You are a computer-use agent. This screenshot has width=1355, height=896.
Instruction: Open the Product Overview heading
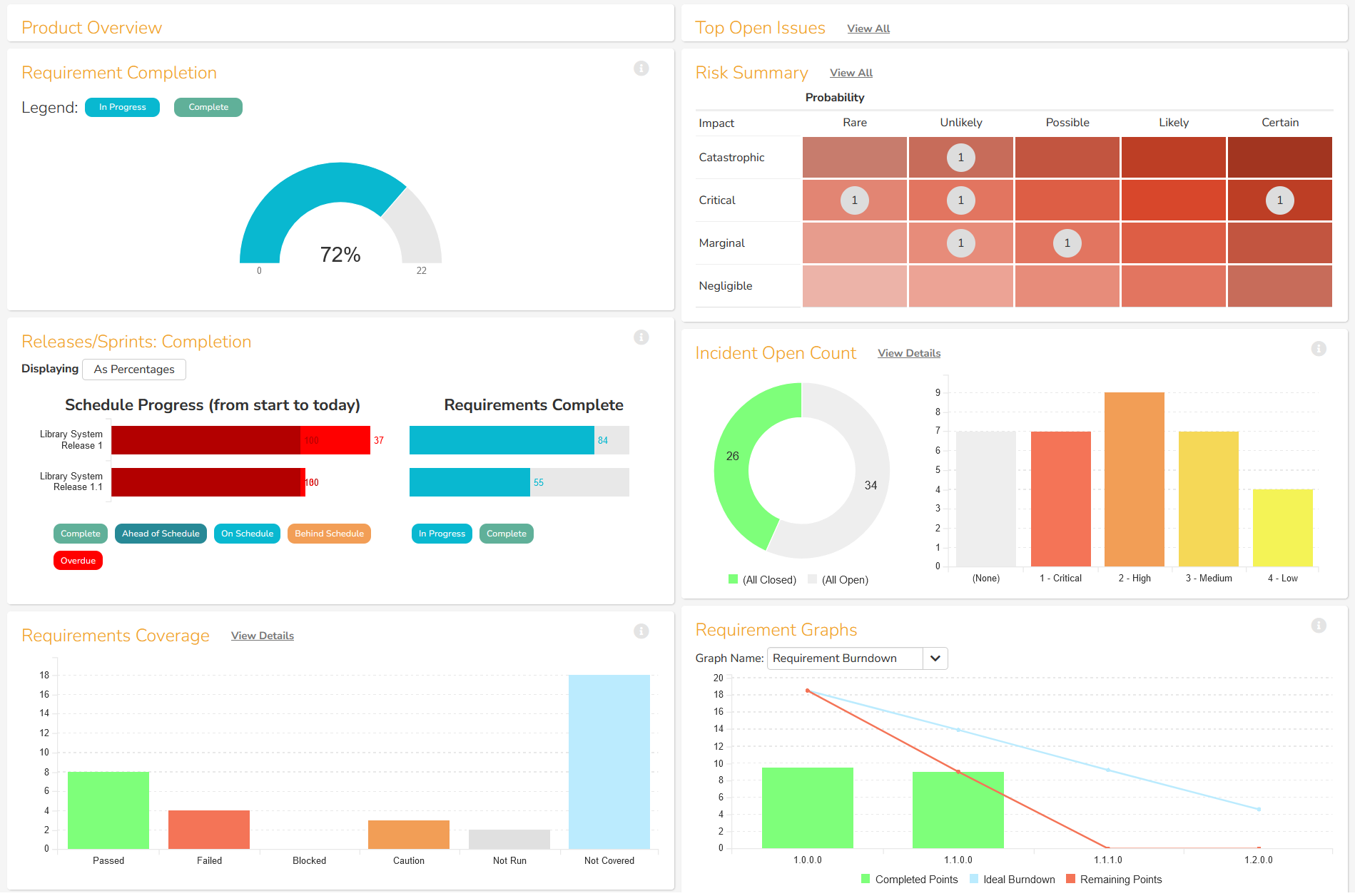pyautogui.click(x=91, y=28)
